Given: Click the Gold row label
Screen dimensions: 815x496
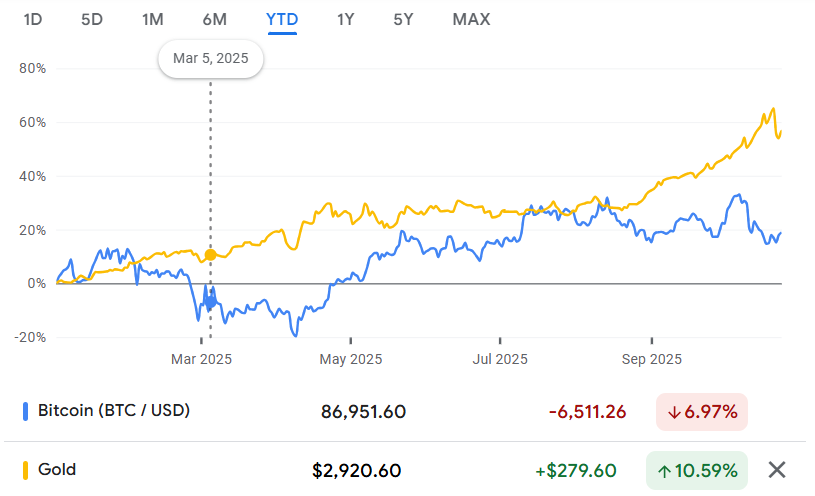Looking at the screenshot, I should click(57, 470).
